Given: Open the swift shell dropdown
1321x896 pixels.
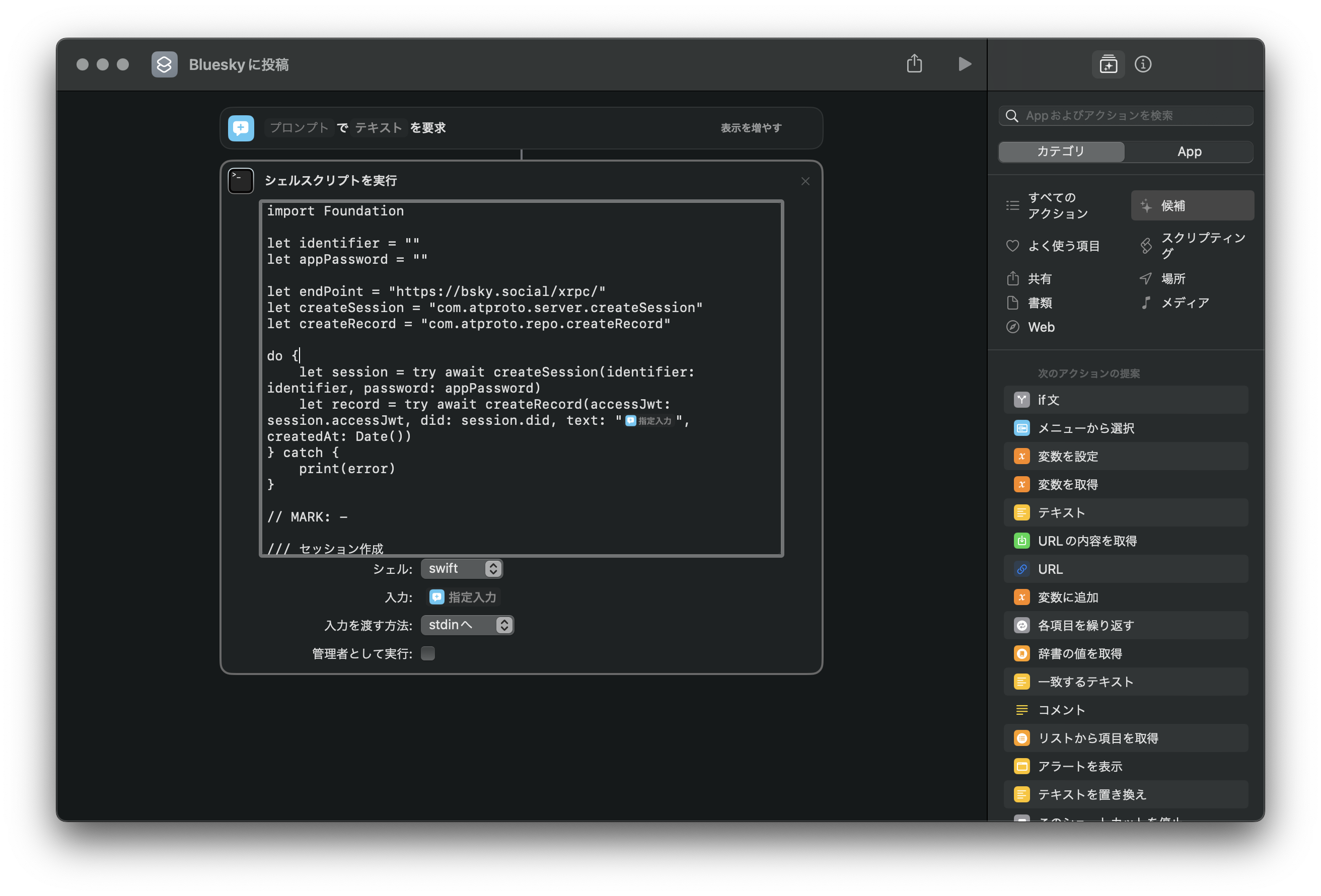Looking at the screenshot, I should click(462, 568).
